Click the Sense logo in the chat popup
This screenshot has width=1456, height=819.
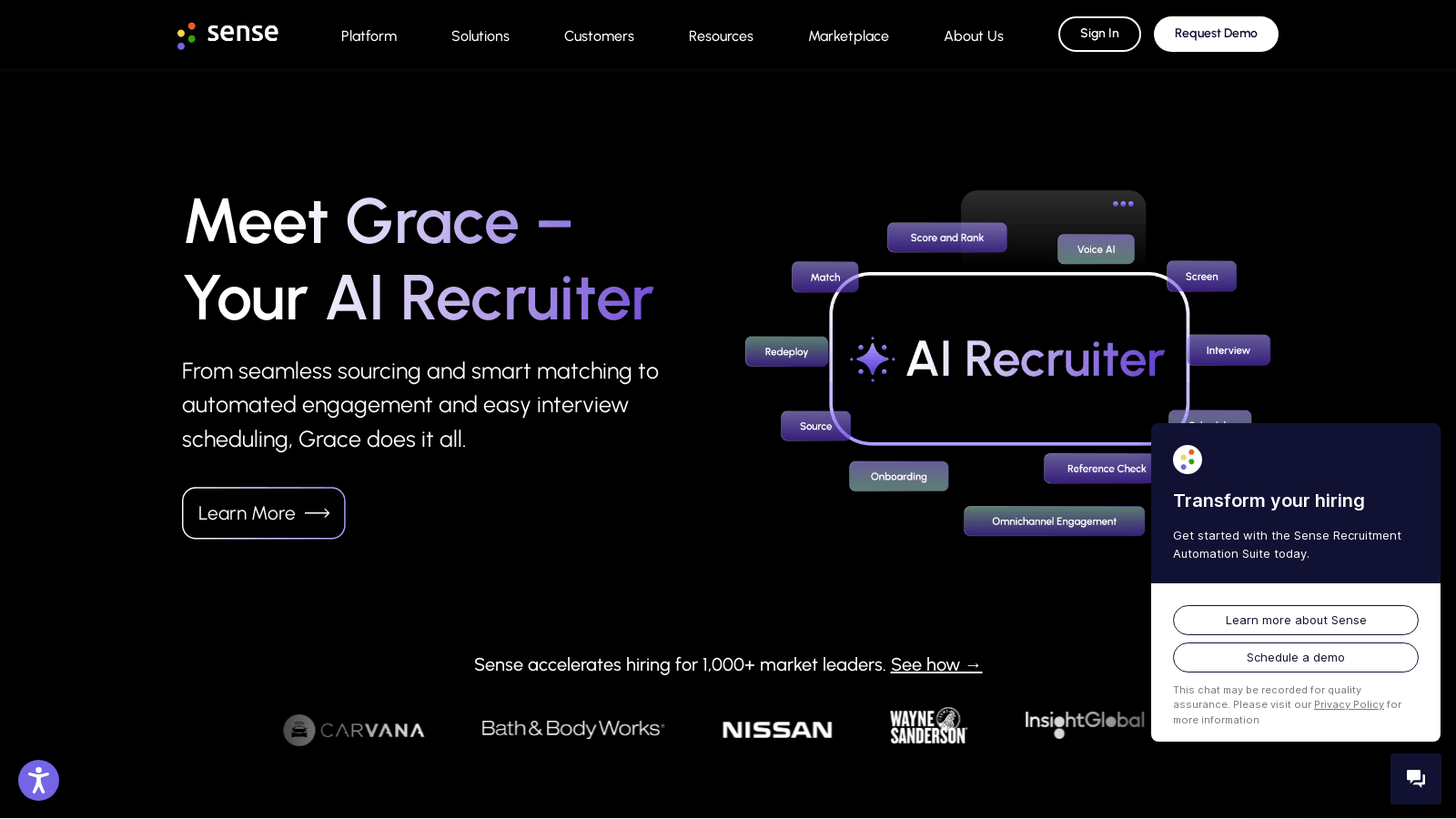click(x=1188, y=460)
